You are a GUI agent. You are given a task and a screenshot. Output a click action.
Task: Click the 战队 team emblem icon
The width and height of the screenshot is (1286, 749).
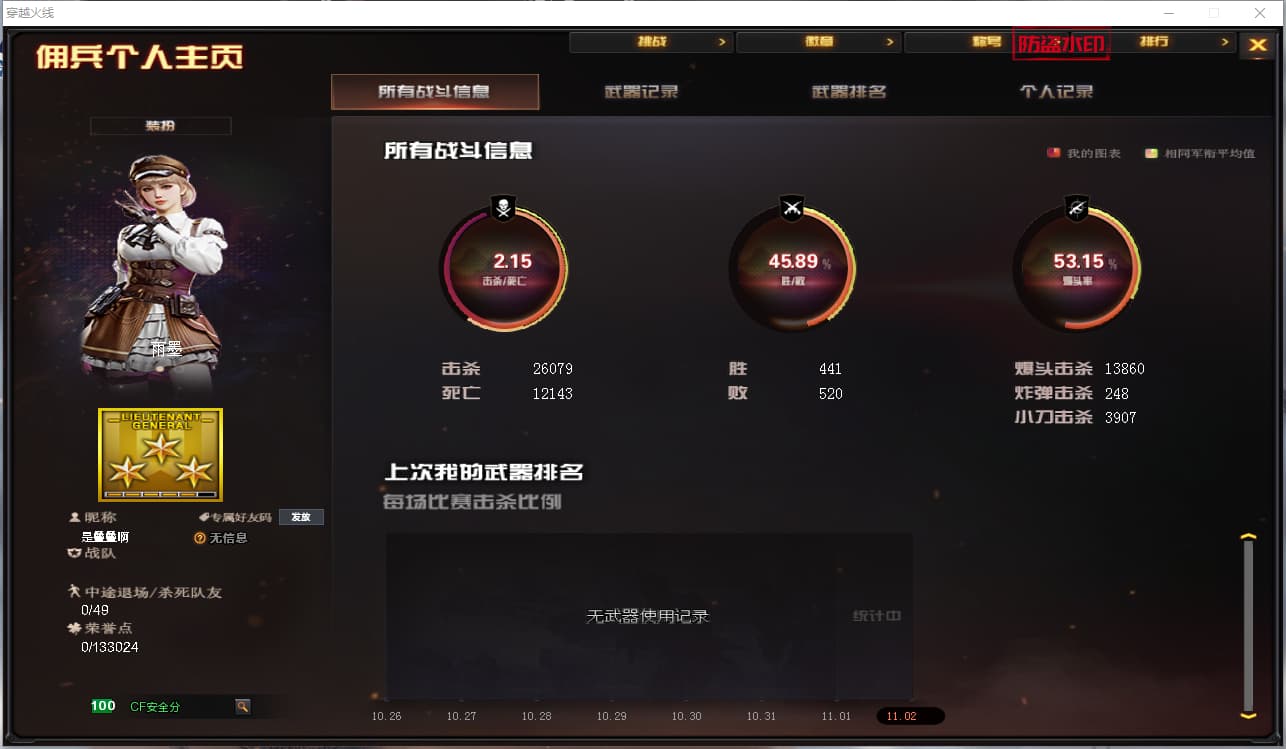[x=74, y=553]
